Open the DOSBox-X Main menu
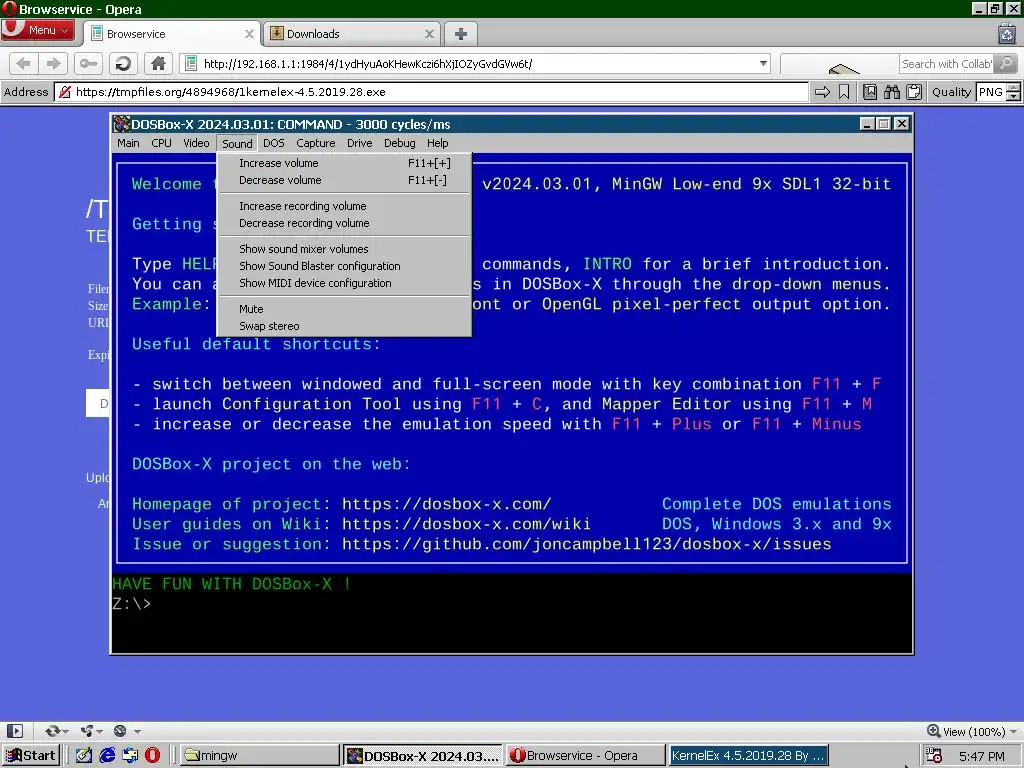This screenshot has height=768, width=1024. click(128, 143)
